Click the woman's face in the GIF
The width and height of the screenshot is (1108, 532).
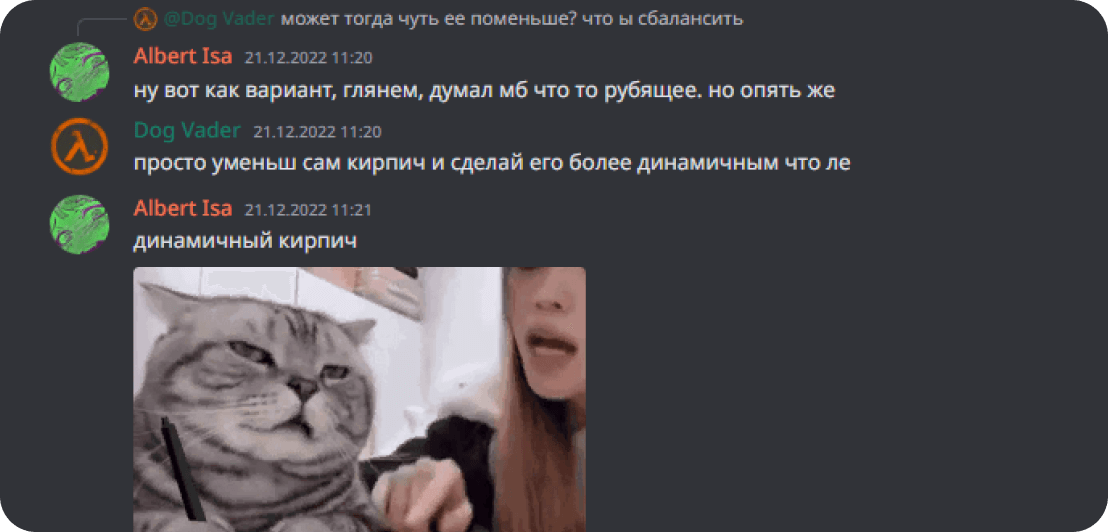pyautogui.click(x=546, y=332)
